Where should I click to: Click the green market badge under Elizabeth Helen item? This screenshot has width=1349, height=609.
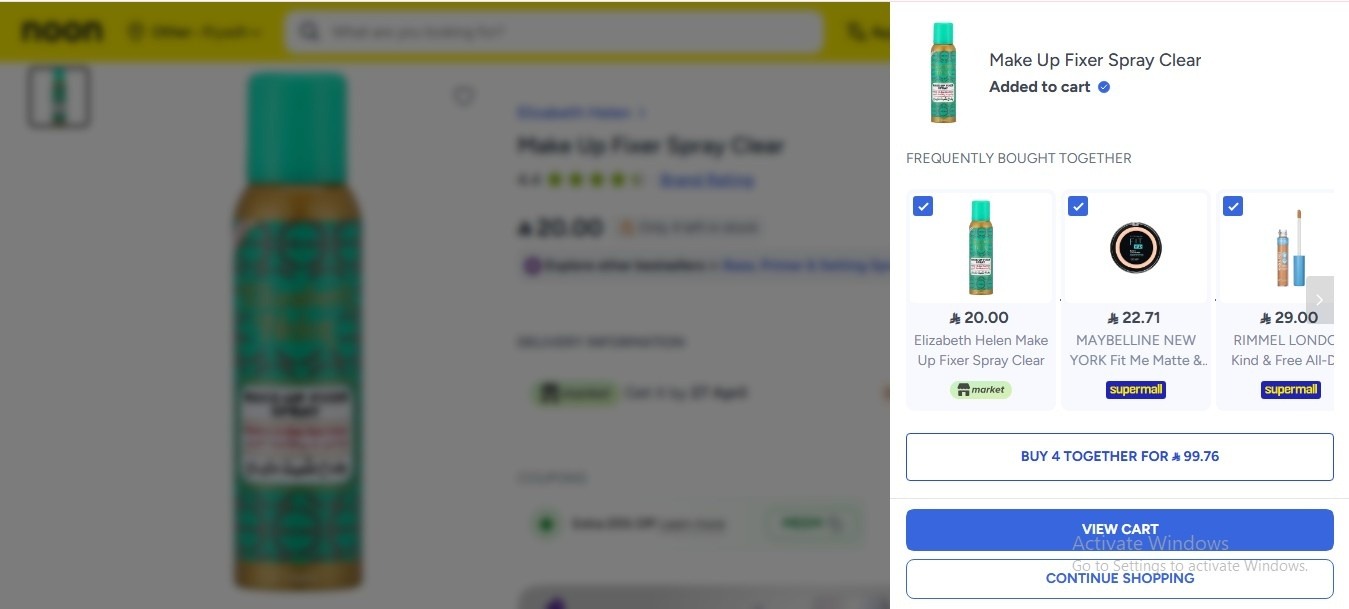(981, 389)
